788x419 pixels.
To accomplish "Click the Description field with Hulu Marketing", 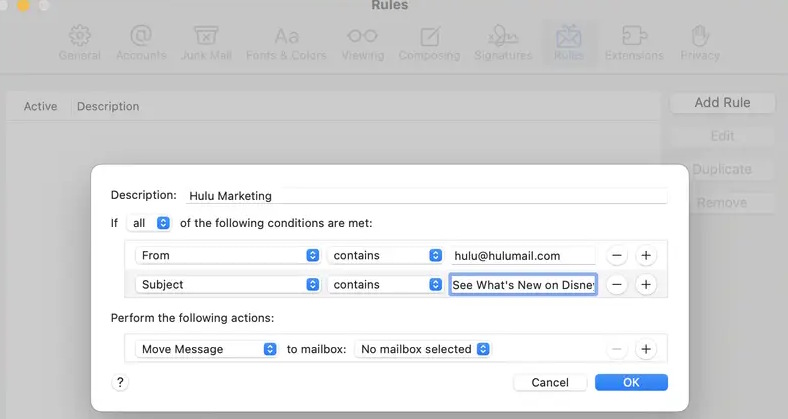I will click(426, 195).
